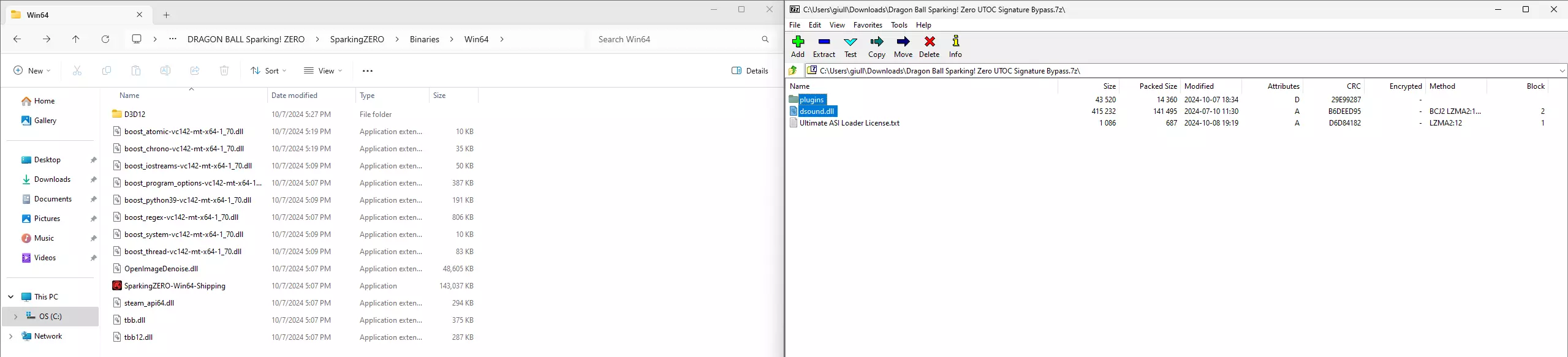Open Home in navigation pane
The width and height of the screenshot is (1568, 357).
click(37, 101)
